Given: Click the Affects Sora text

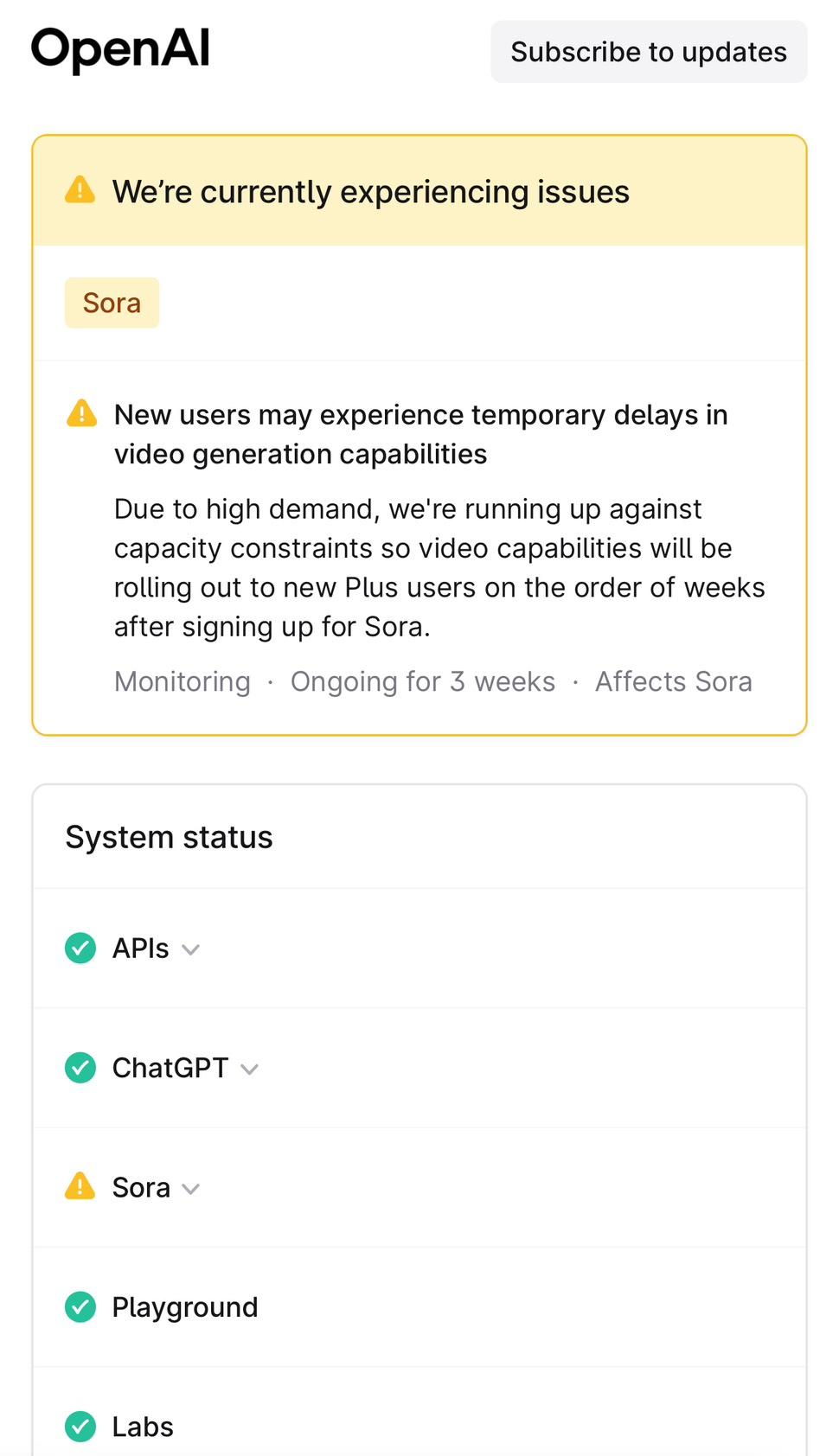Looking at the screenshot, I should tap(673, 681).
